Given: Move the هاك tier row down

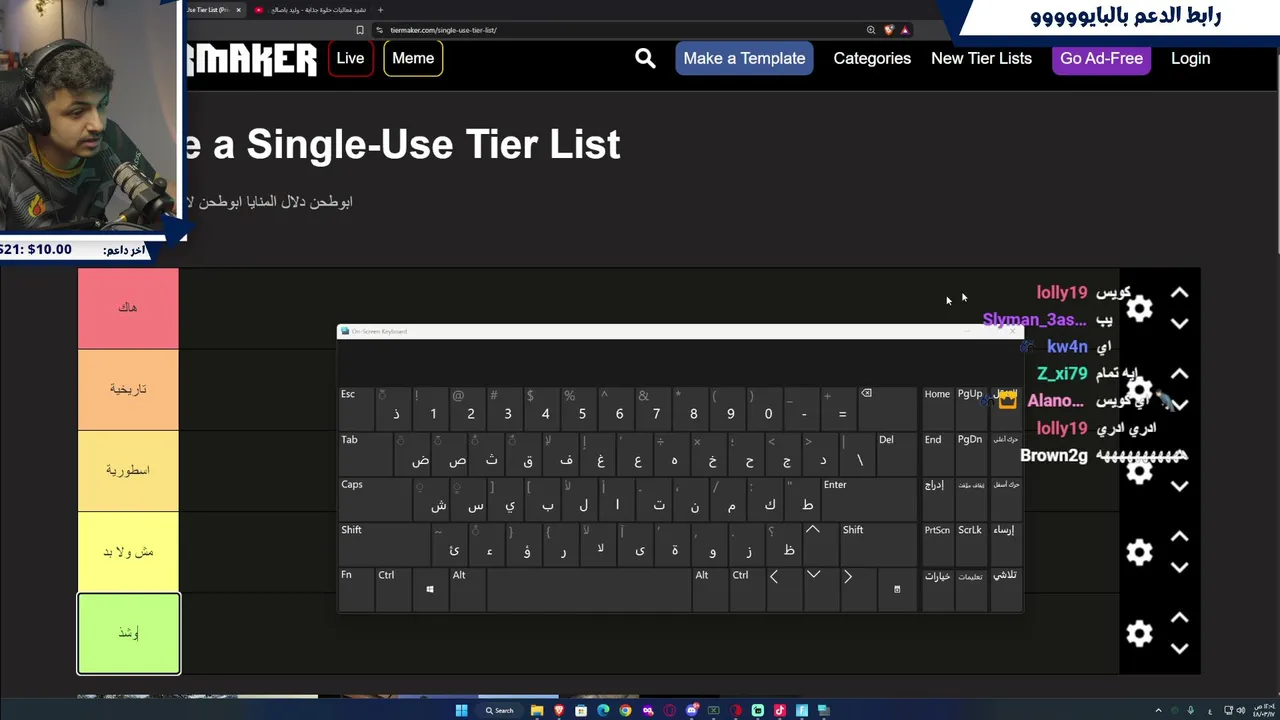Looking at the screenshot, I should click(x=1180, y=324).
